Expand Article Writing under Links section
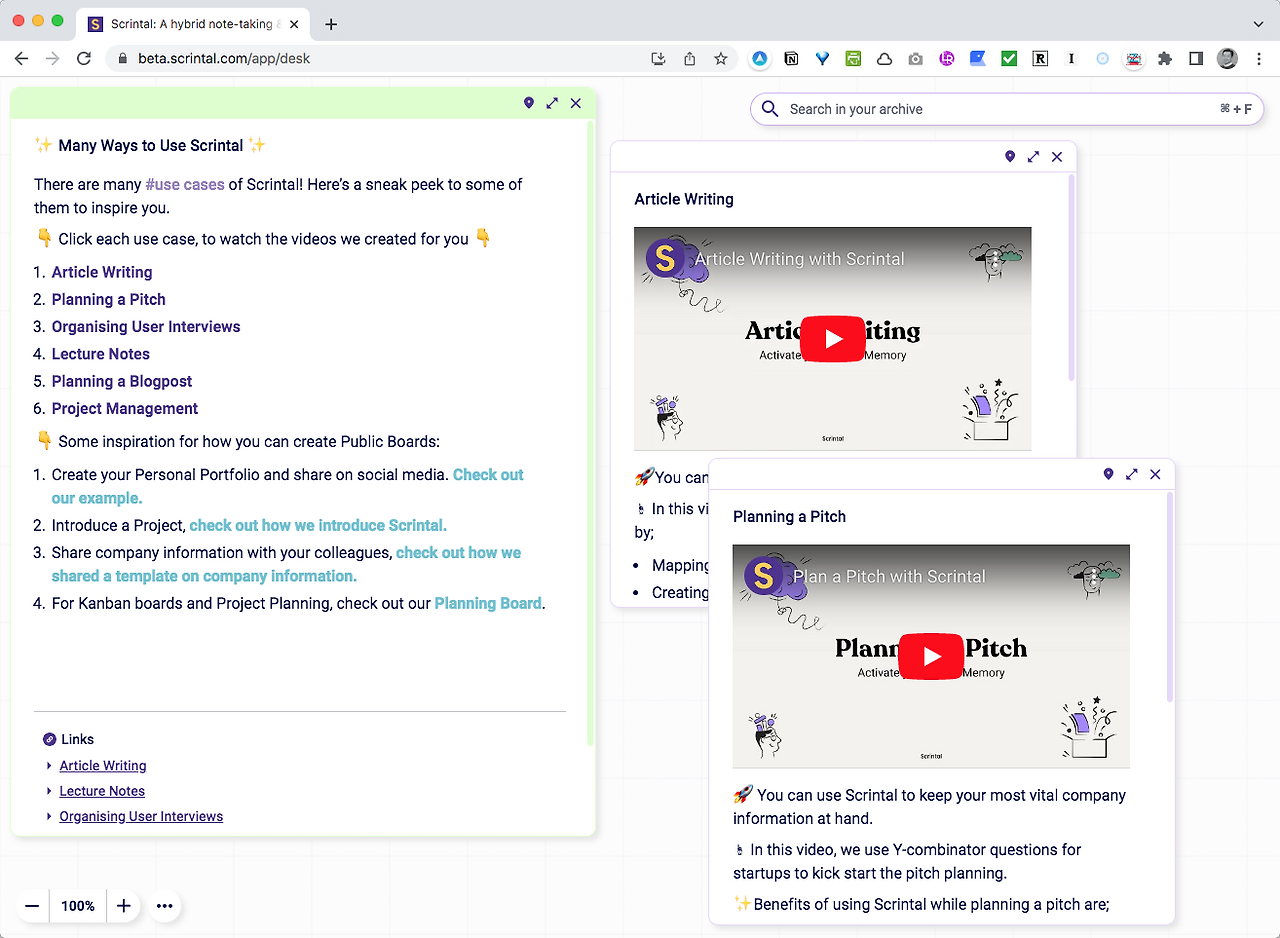Viewport: 1280px width, 938px height. click(49, 766)
